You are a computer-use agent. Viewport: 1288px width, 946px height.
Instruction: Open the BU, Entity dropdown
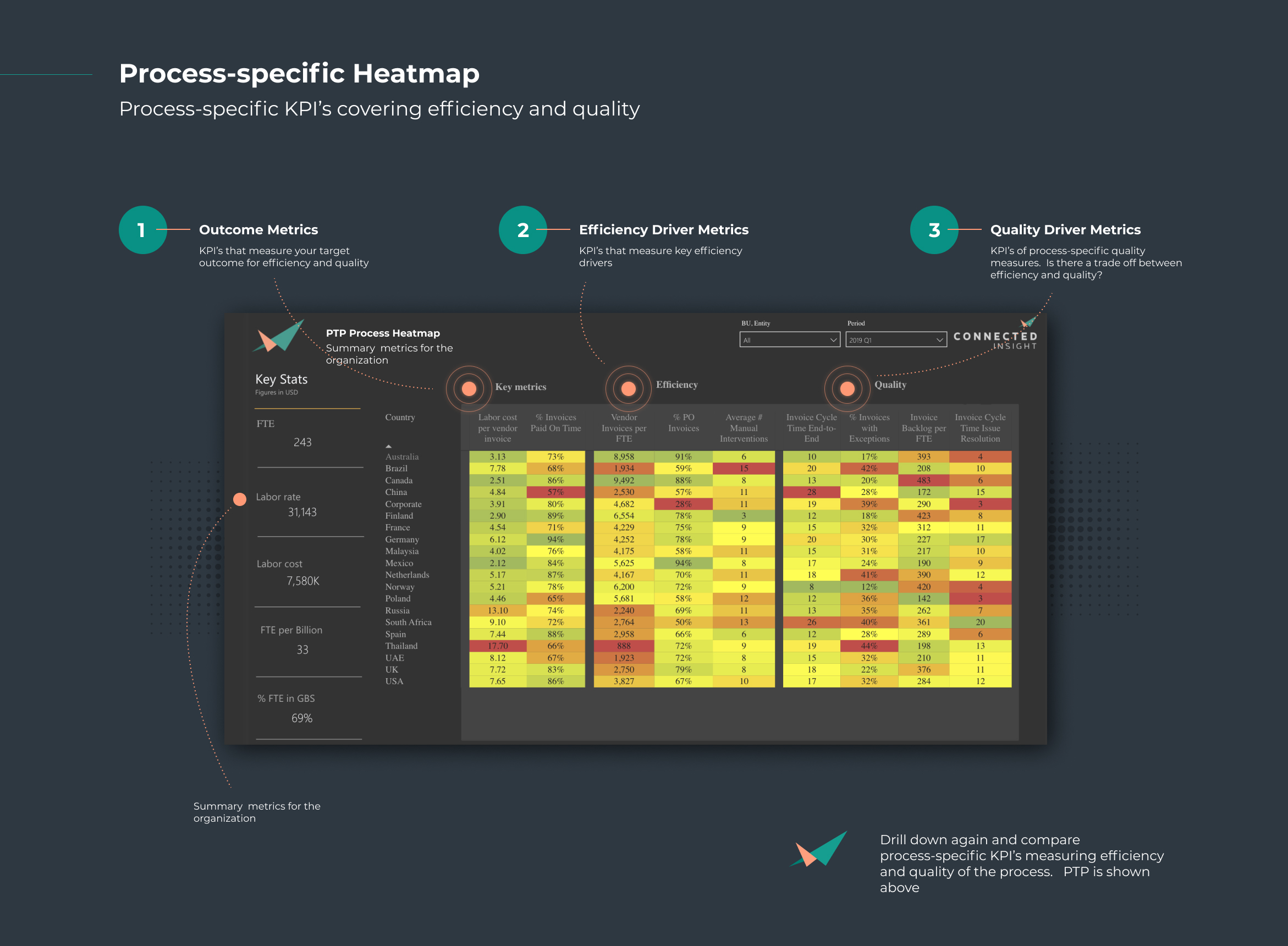(x=789, y=339)
